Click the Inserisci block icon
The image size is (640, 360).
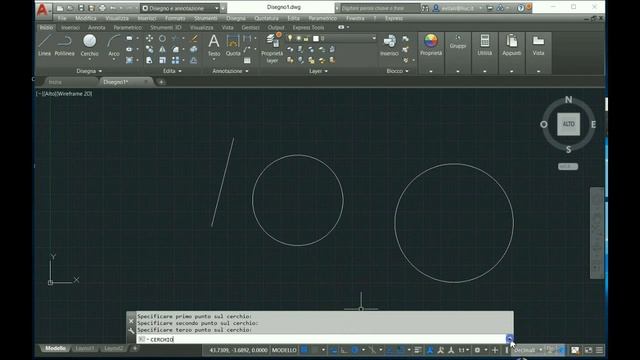point(389,45)
